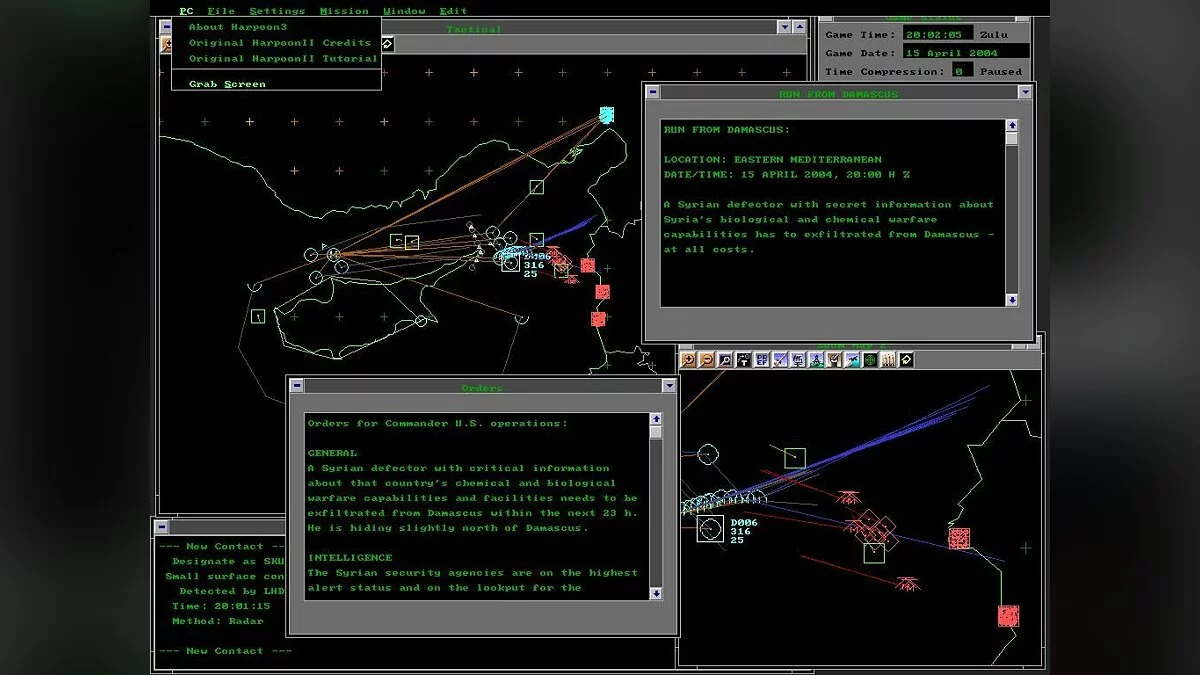The width and height of the screenshot is (1200, 675).
Task: Select the cyan unit at northeast map corner
Action: point(606,114)
